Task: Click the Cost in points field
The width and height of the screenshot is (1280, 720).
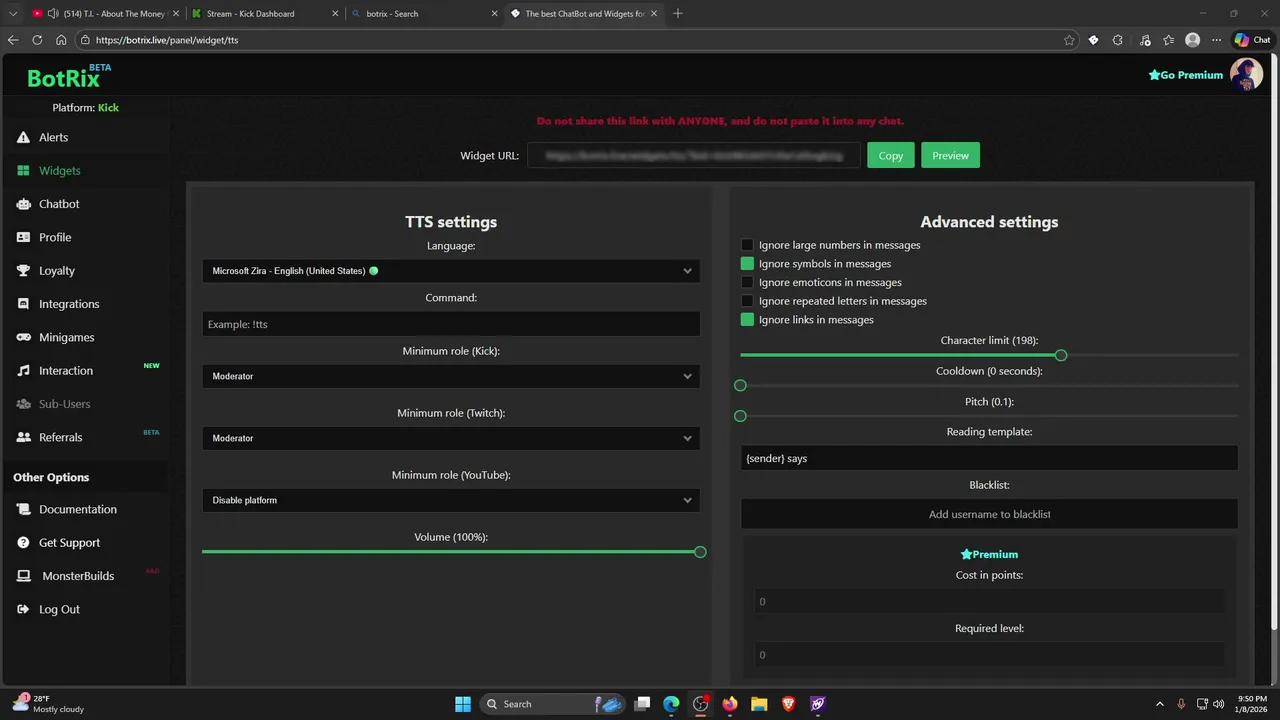Action: pyautogui.click(x=989, y=601)
